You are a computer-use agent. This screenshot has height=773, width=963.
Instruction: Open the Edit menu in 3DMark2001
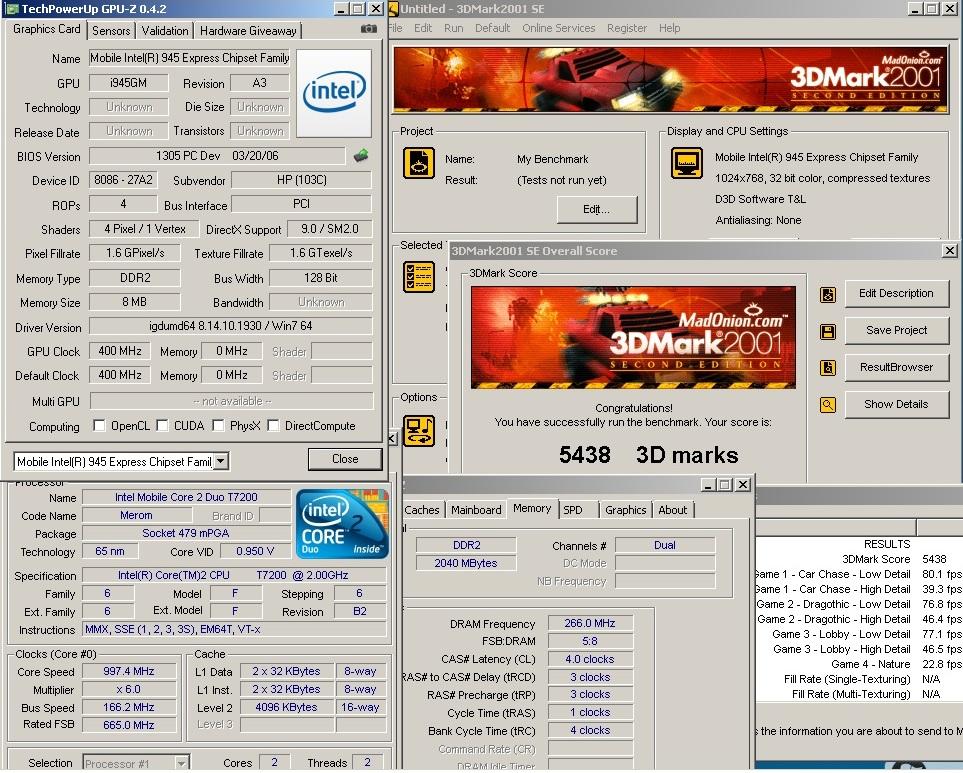pyautogui.click(x=423, y=28)
